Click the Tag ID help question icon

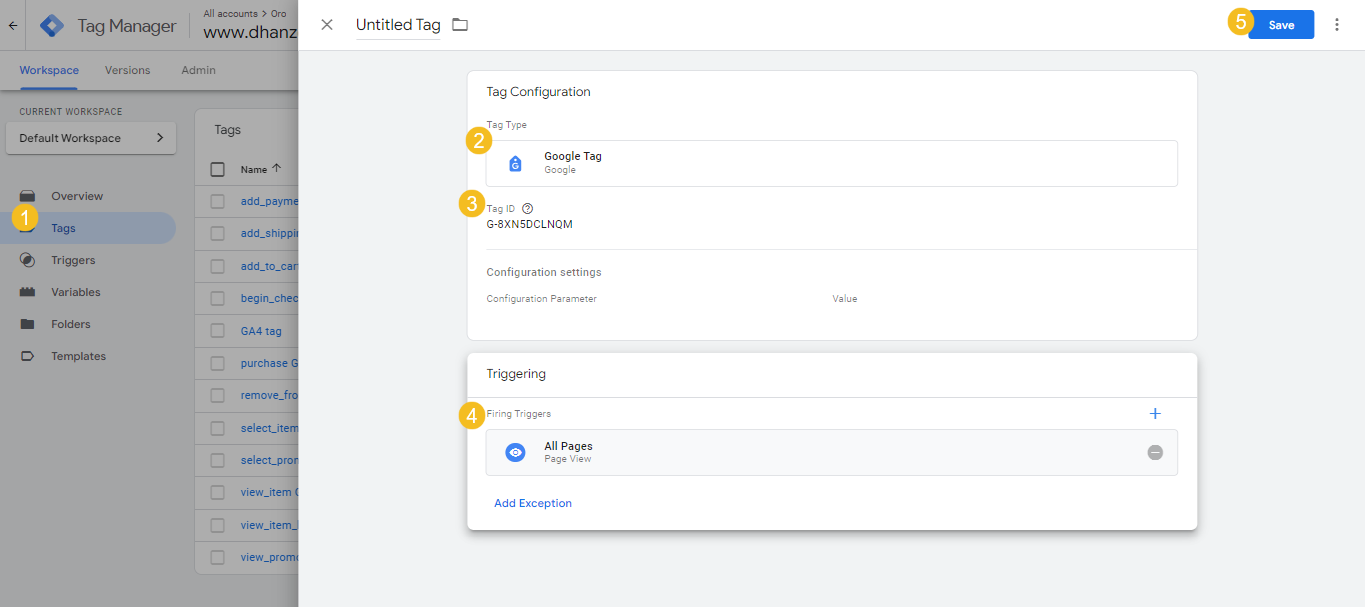pyautogui.click(x=528, y=209)
